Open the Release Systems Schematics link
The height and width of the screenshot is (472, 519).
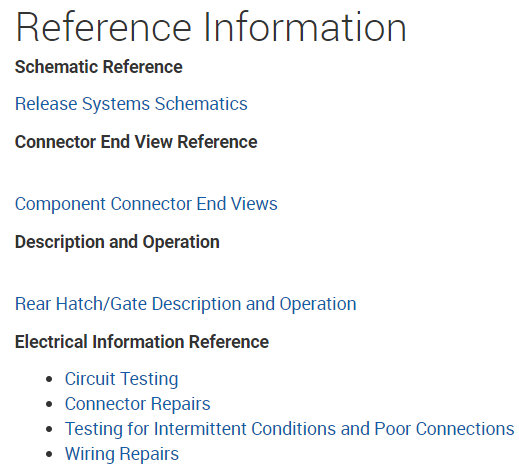(131, 104)
